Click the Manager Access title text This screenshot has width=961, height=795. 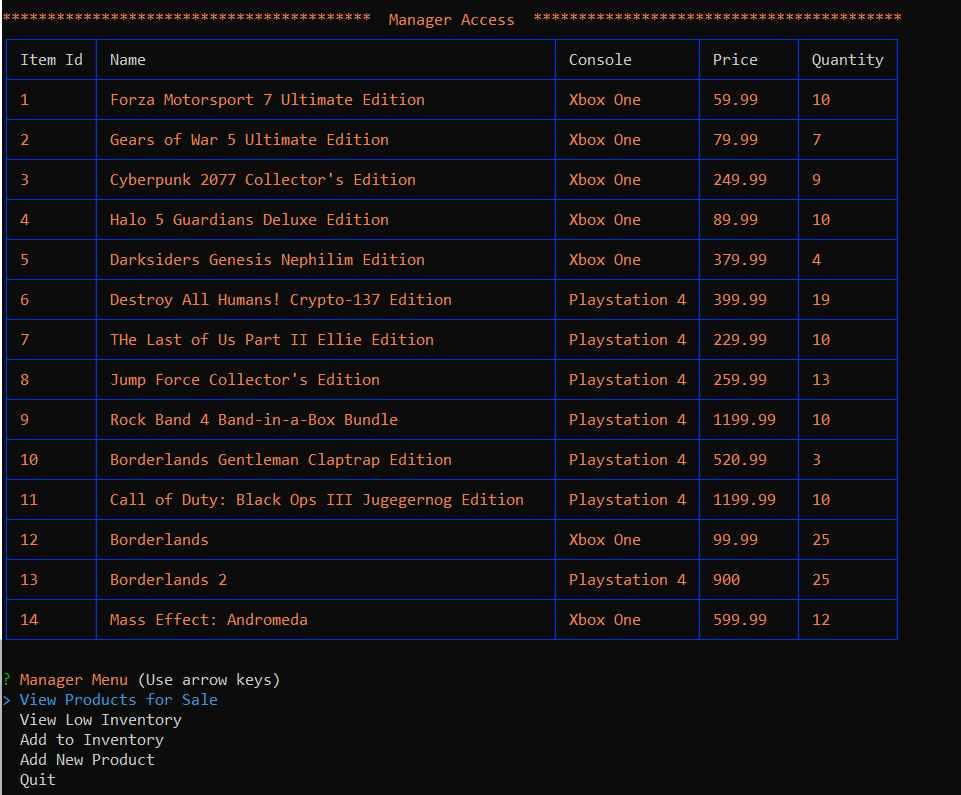pyautogui.click(x=451, y=20)
